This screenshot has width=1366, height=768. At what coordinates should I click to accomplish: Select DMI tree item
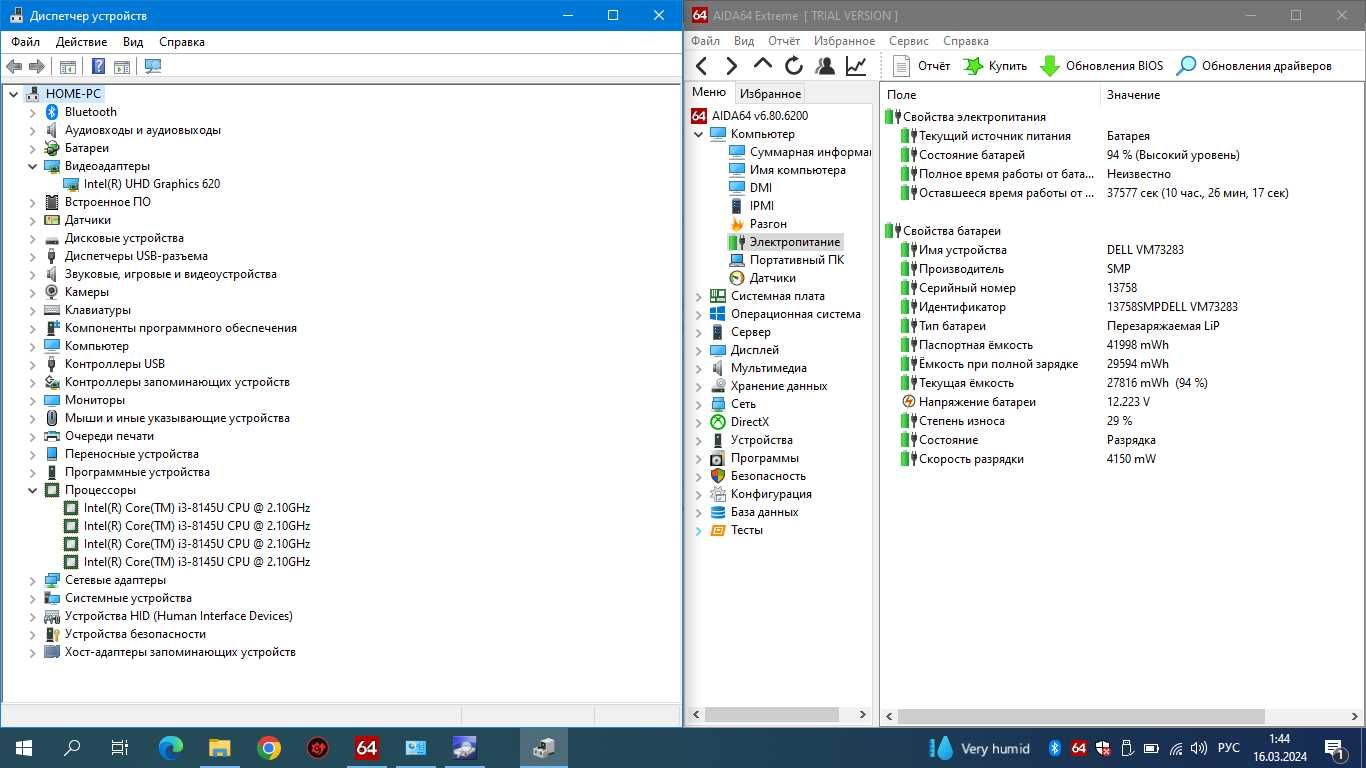(x=751, y=188)
